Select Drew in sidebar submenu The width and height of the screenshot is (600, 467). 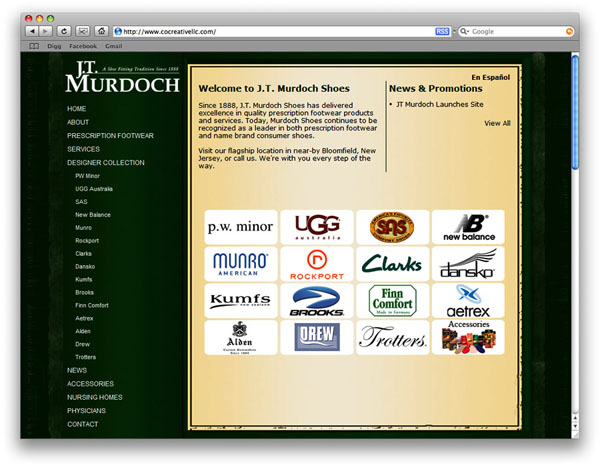click(x=82, y=344)
